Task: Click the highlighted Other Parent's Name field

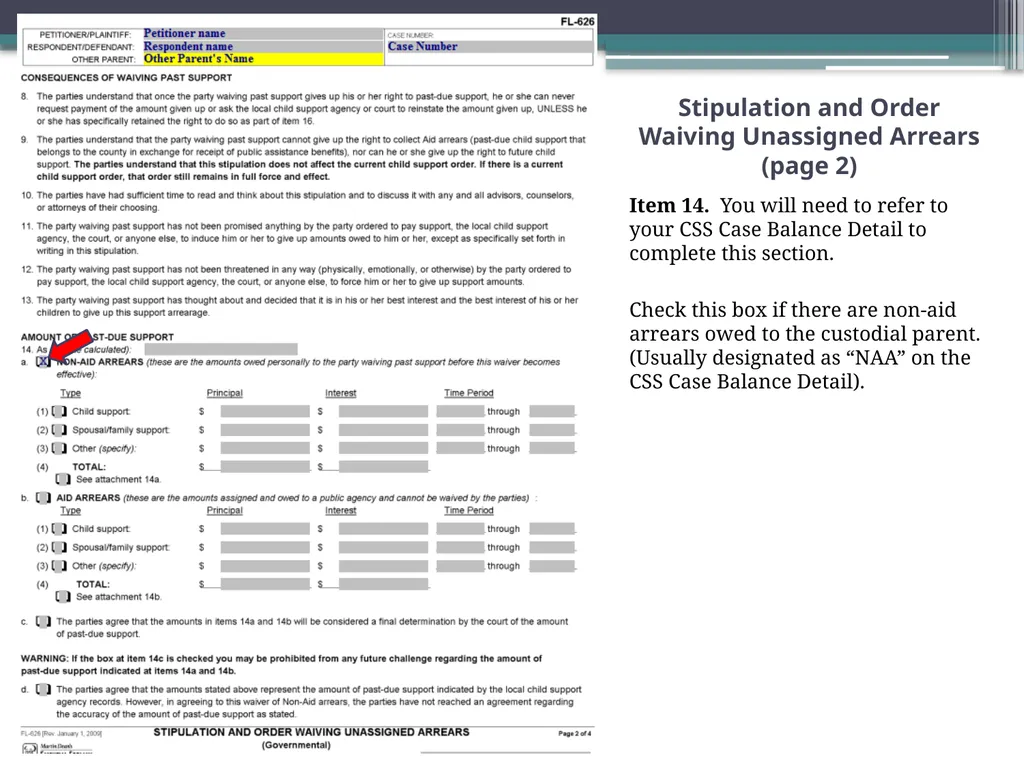Action: click(x=263, y=59)
